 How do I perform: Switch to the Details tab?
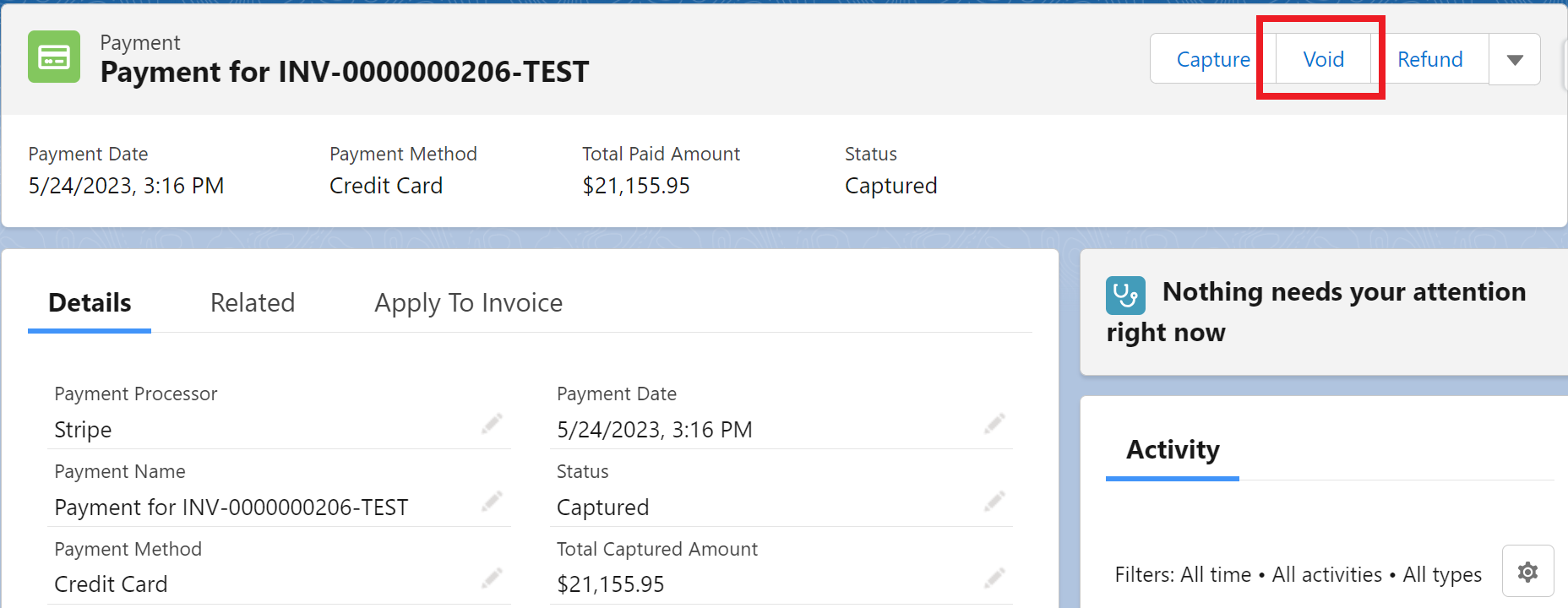pyautogui.click(x=90, y=303)
